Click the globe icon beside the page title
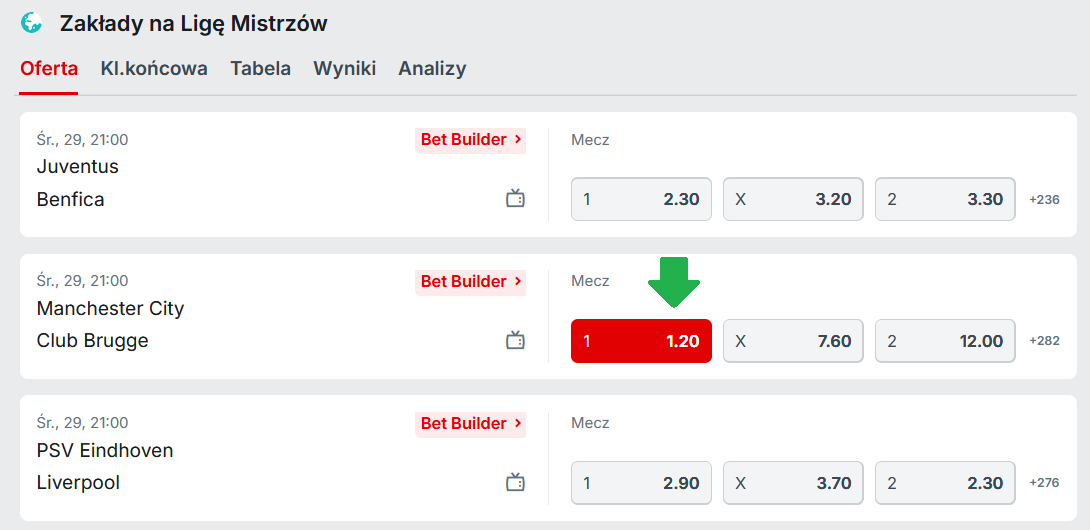The image size is (1090, 530). click(x=32, y=22)
